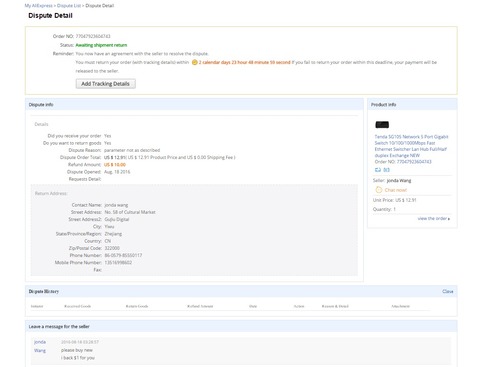Click the Dispute History header
Screen dimensions: 480x367
point(44,291)
